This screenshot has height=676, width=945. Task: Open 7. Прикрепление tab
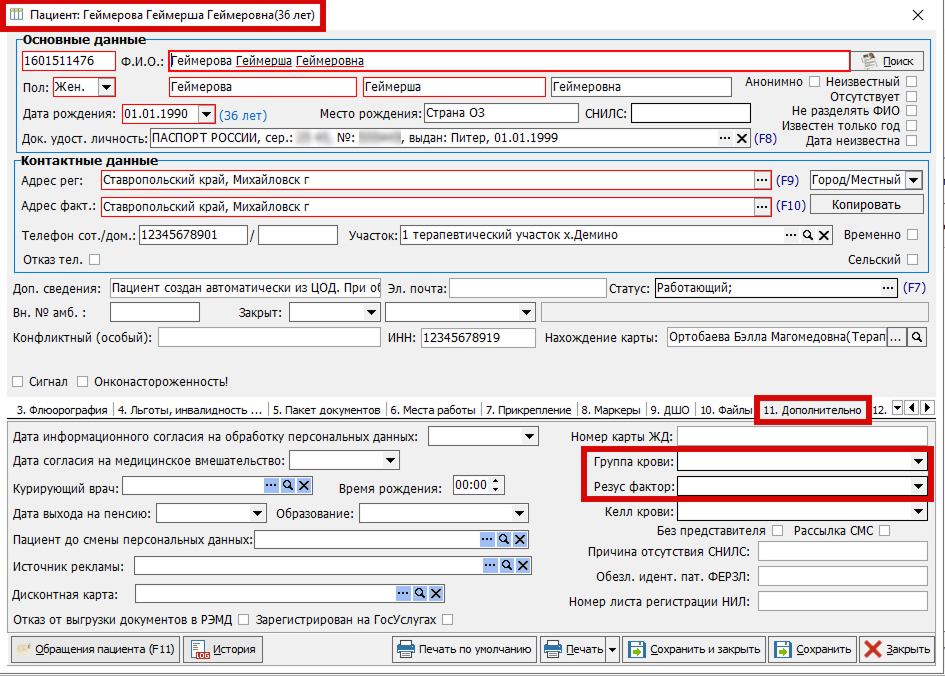pyautogui.click(x=529, y=410)
